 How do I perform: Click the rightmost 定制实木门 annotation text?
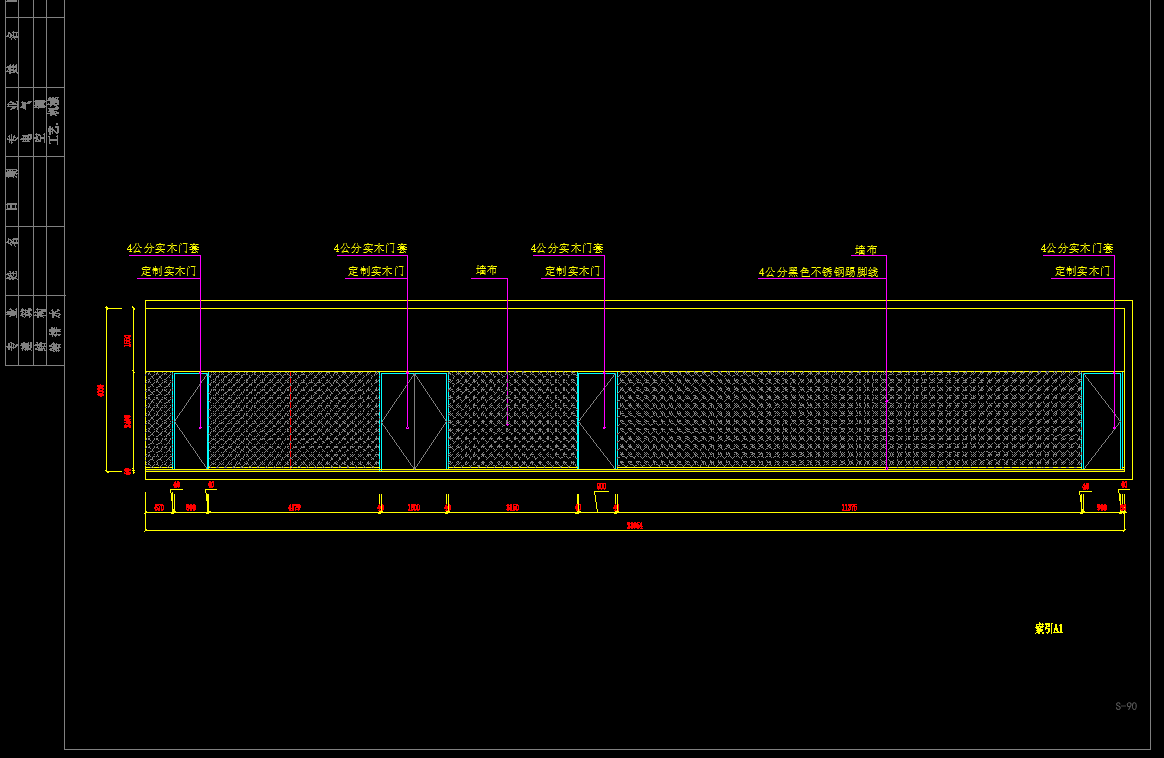click(1082, 271)
